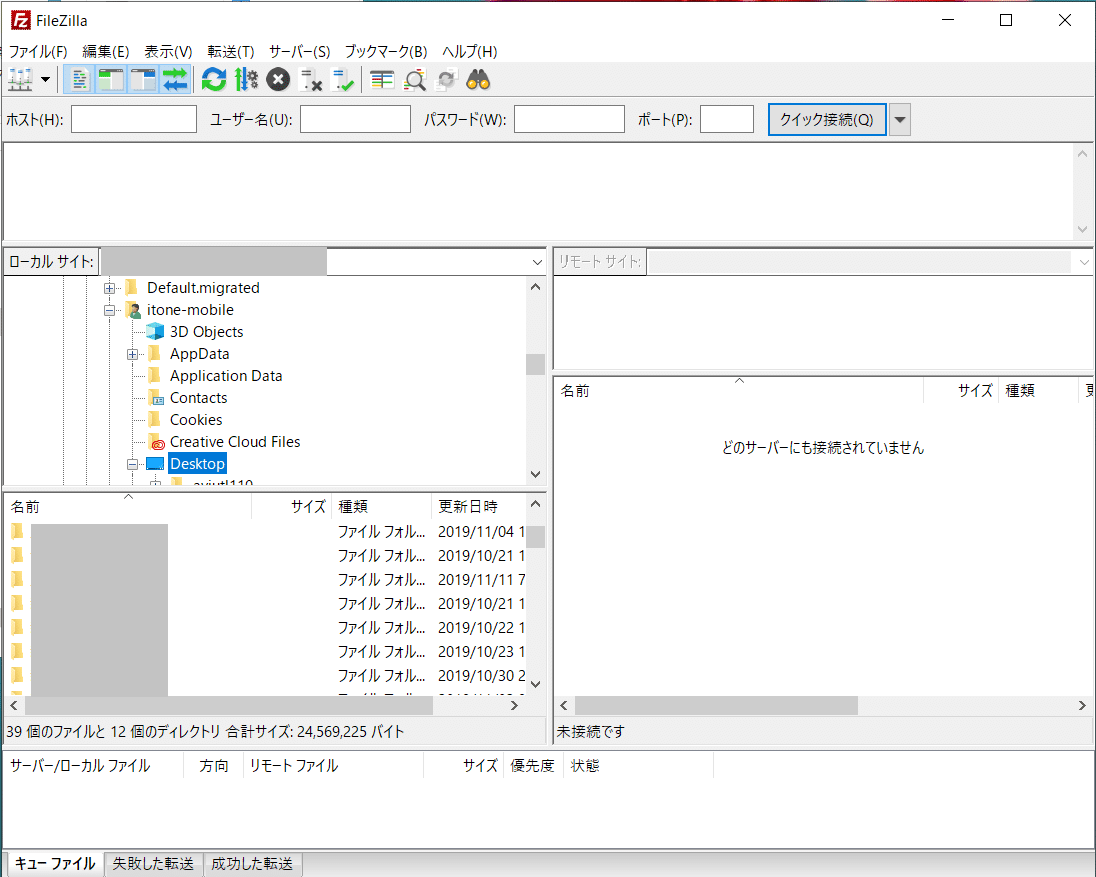The width and height of the screenshot is (1096, 877).
Task: Focus the ホスト(H) input field
Action: coord(134,119)
